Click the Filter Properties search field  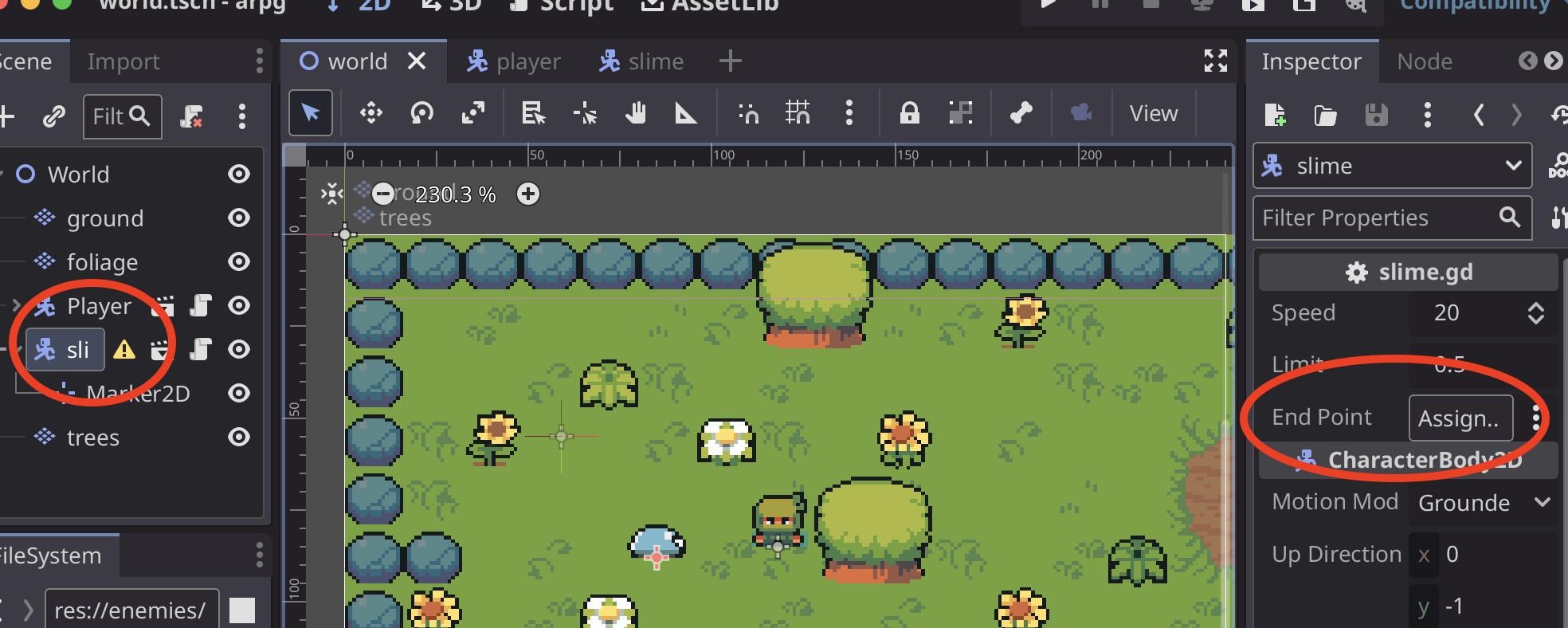tap(1378, 218)
